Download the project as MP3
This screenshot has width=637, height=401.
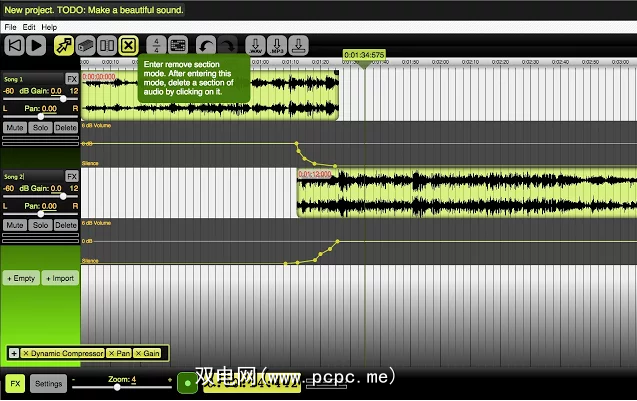277,46
